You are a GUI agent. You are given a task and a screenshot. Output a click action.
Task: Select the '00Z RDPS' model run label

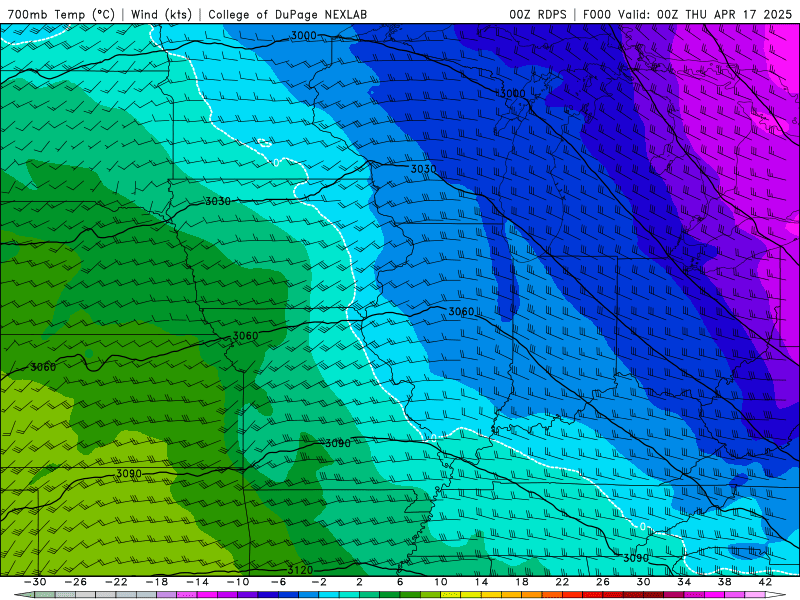(x=537, y=14)
